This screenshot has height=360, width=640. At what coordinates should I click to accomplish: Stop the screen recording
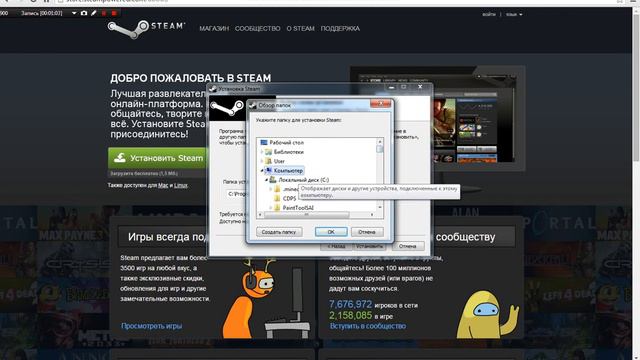point(114,13)
